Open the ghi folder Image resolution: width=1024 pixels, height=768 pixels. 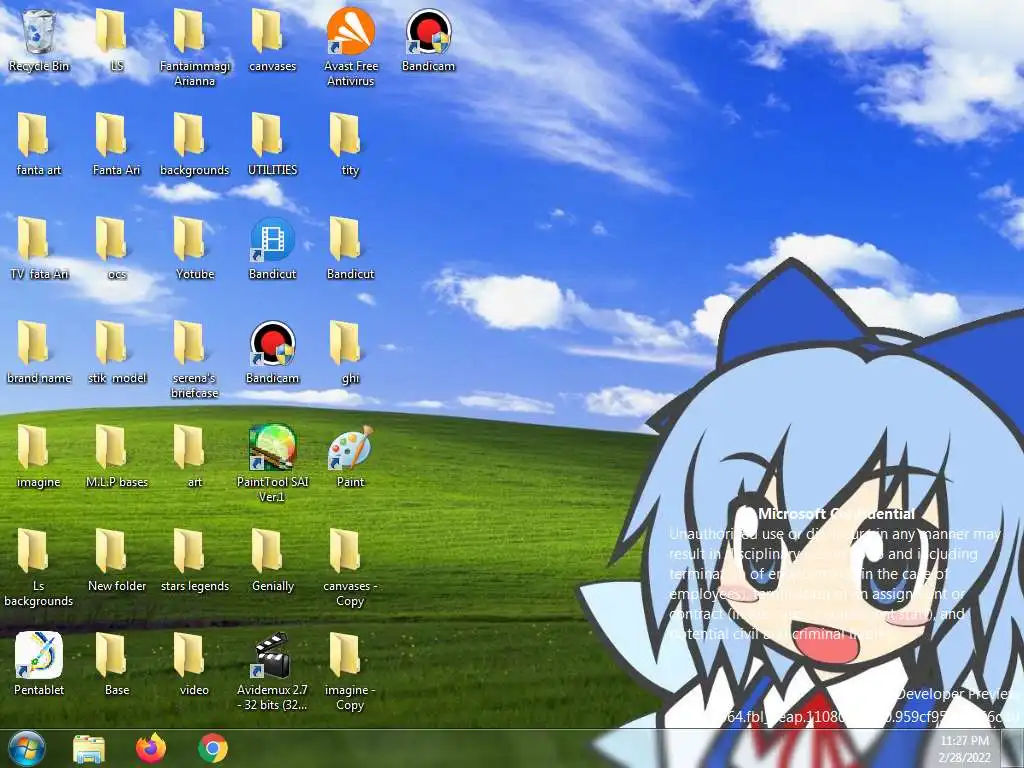click(351, 352)
